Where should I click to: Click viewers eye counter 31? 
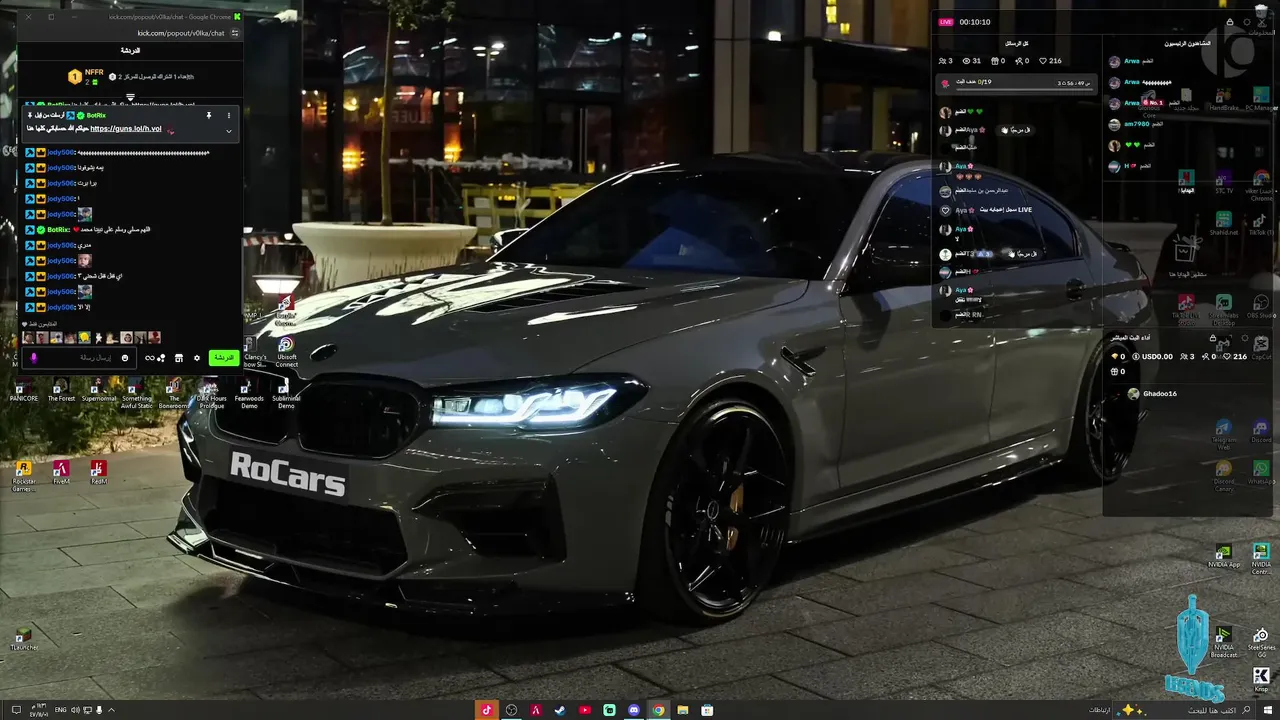(x=972, y=61)
